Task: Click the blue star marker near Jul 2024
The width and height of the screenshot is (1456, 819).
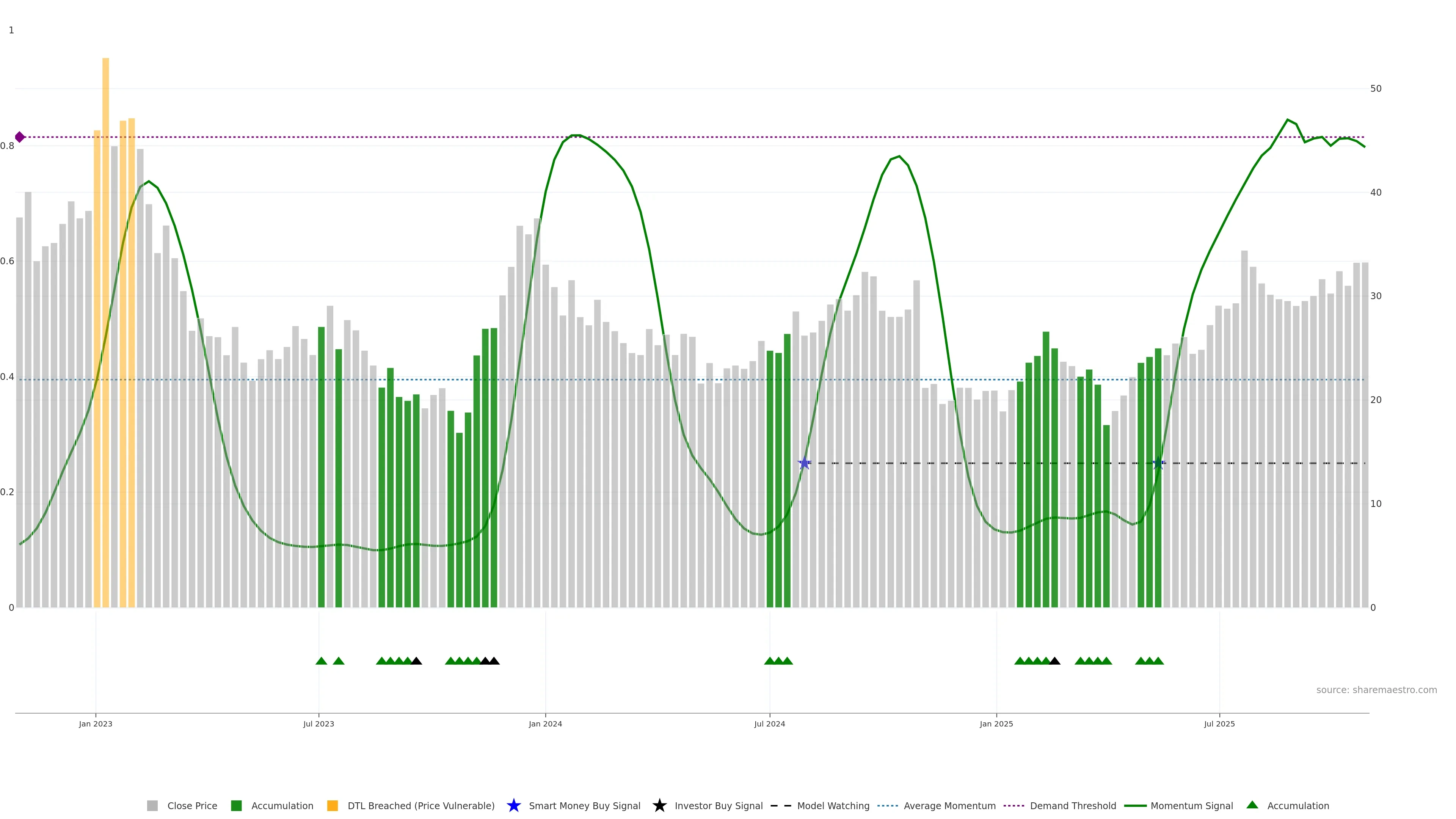Action: [804, 463]
